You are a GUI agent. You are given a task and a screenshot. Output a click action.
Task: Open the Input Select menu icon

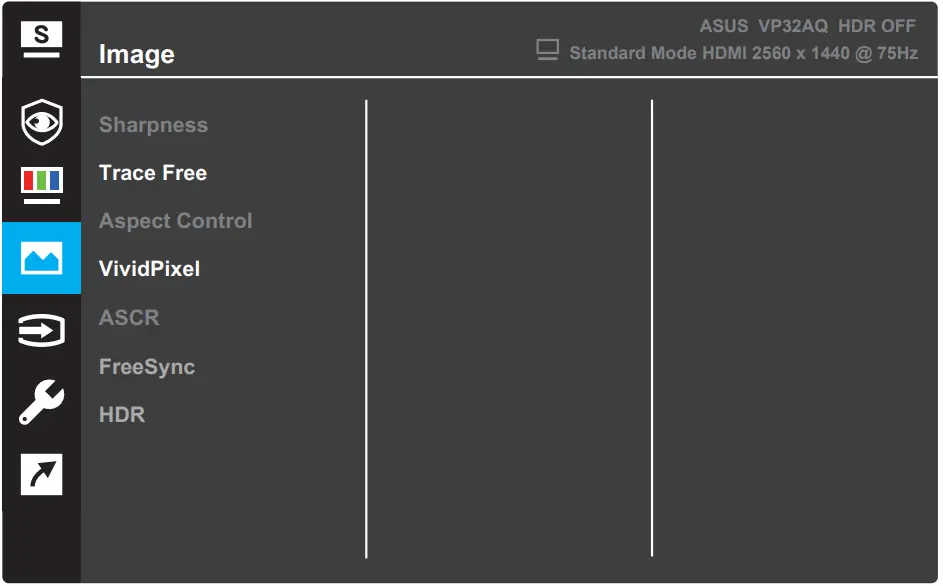tap(41, 330)
